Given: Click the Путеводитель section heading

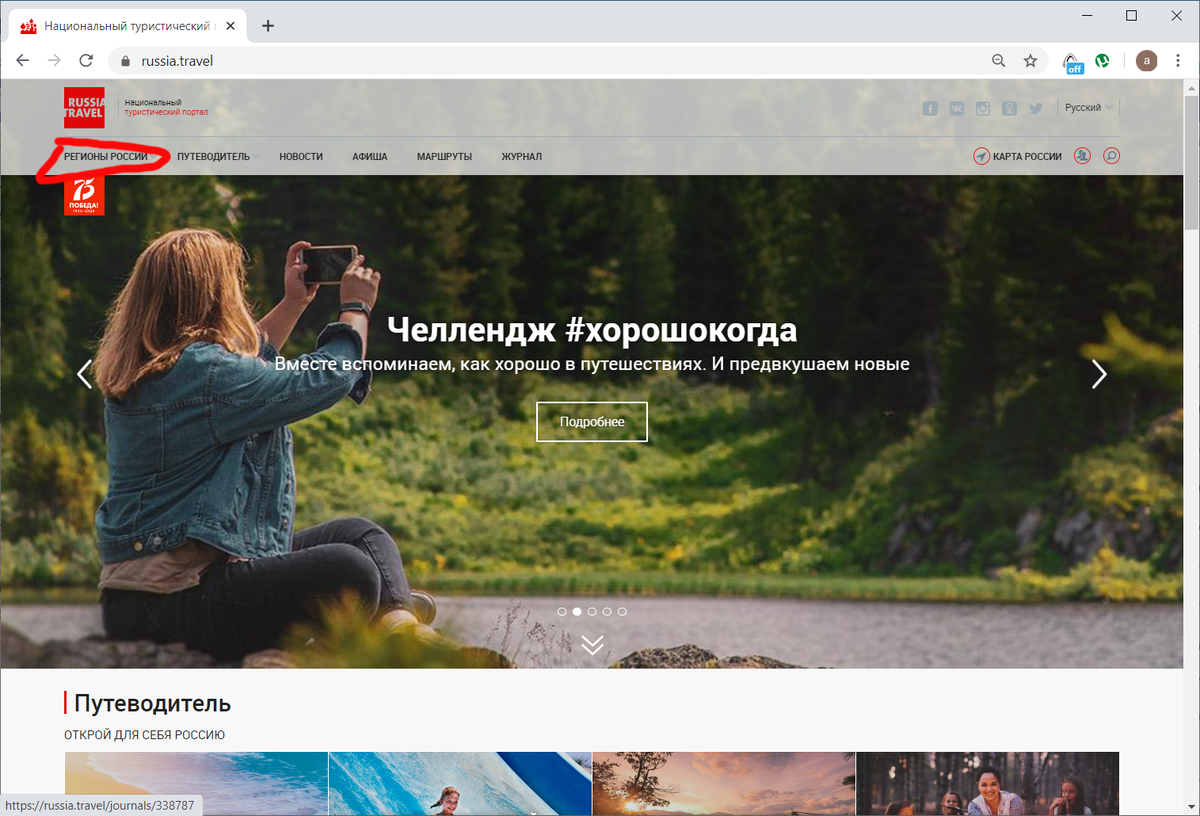Looking at the screenshot, I should tap(152, 703).
